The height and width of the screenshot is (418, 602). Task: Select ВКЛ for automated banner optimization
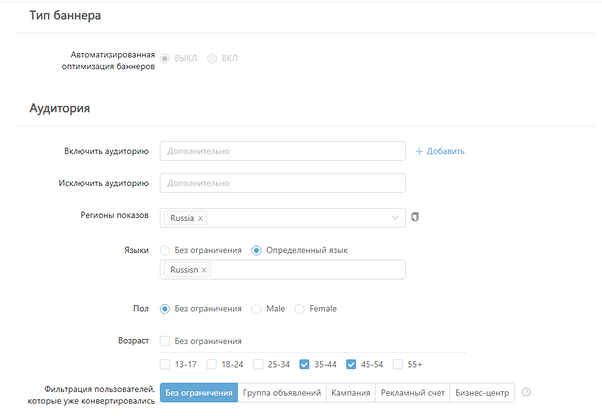pos(212,58)
